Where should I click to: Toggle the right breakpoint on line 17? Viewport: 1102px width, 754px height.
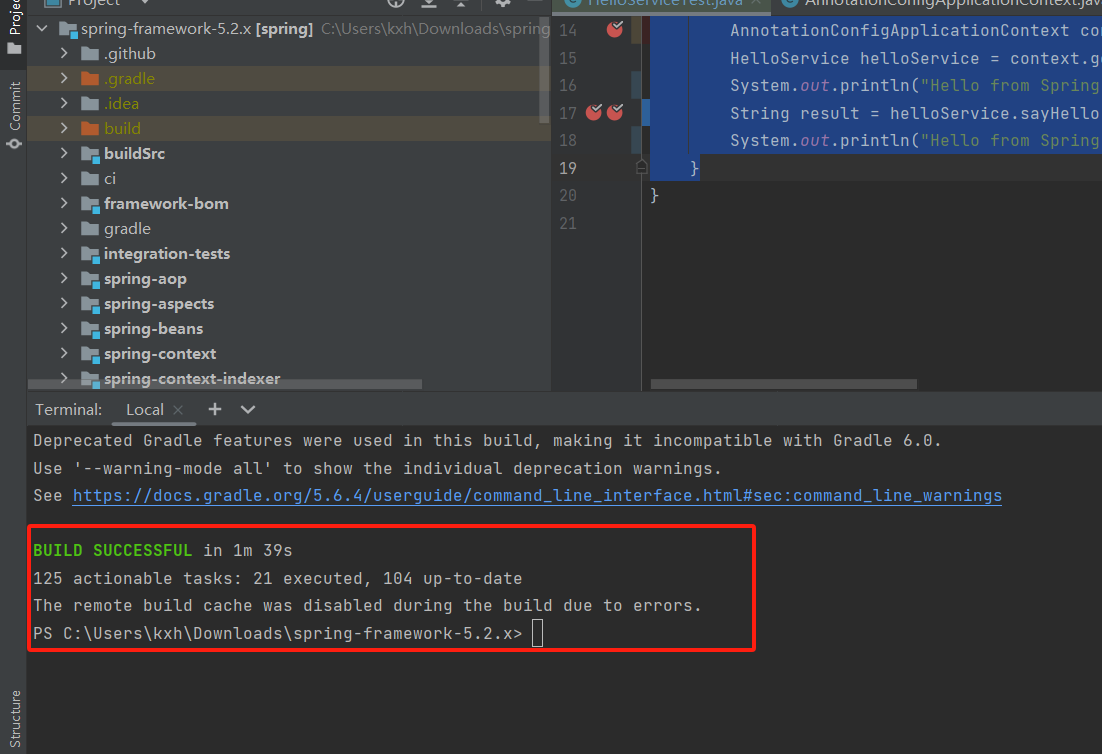click(x=615, y=112)
